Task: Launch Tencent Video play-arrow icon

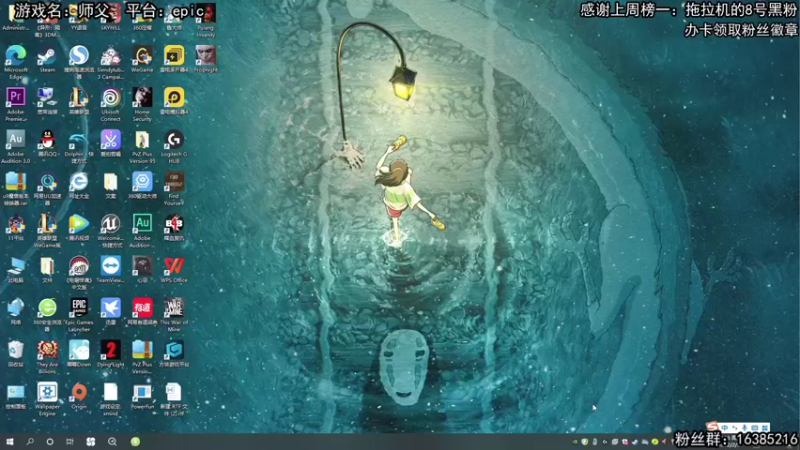Action: pyautogui.click(x=79, y=223)
